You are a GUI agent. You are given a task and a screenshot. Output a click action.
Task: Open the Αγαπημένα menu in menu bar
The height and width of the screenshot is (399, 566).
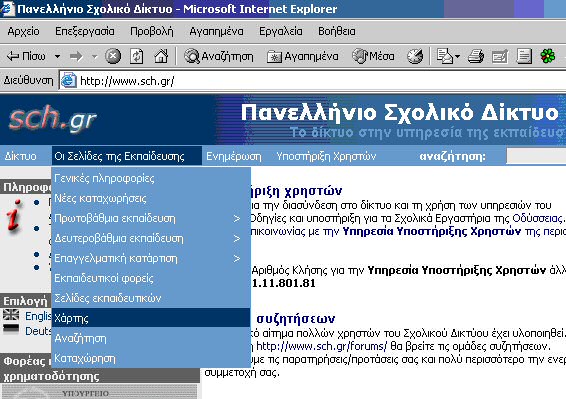point(217,31)
